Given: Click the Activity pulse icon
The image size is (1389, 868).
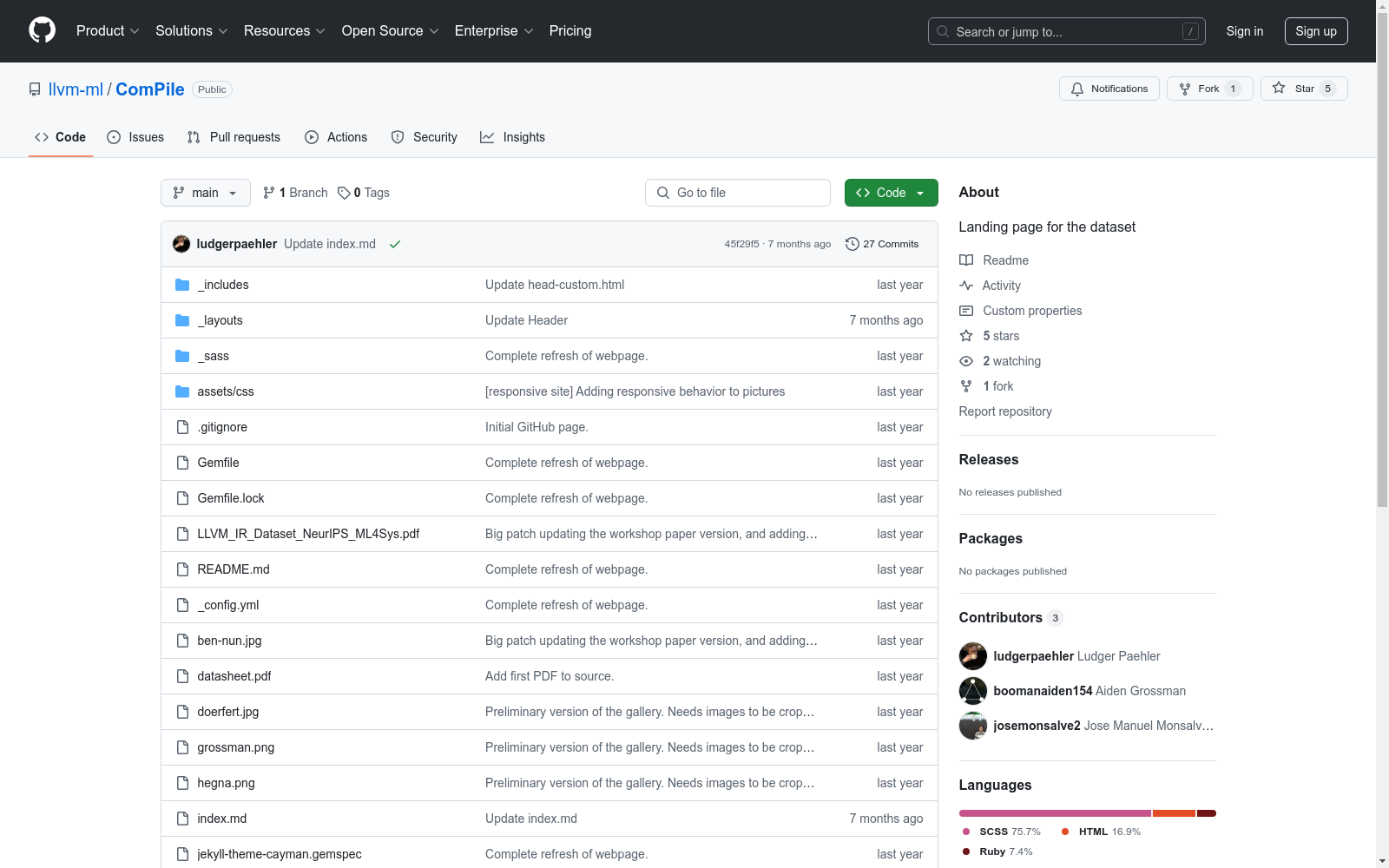Looking at the screenshot, I should tap(966, 286).
